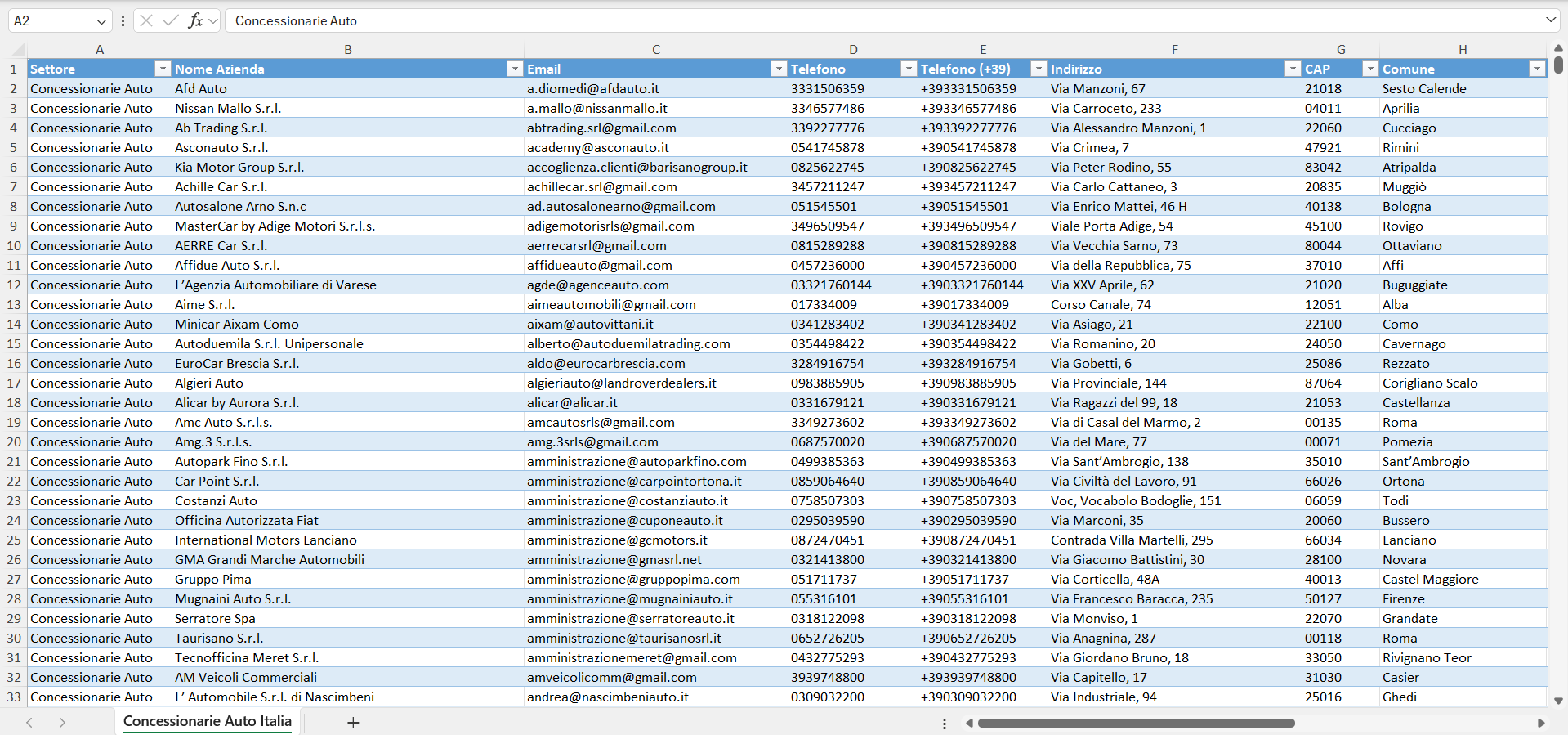Select cell Via Alessandro Manzoni, 1
The width and height of the screenshot is (1568, 735).
[x=1175, y=128]
